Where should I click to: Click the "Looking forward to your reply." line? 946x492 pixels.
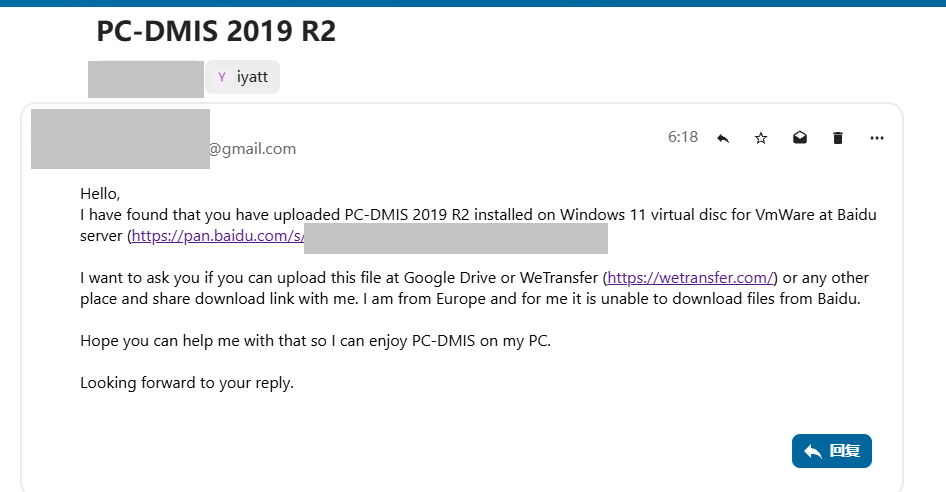(x=187, y=383)
